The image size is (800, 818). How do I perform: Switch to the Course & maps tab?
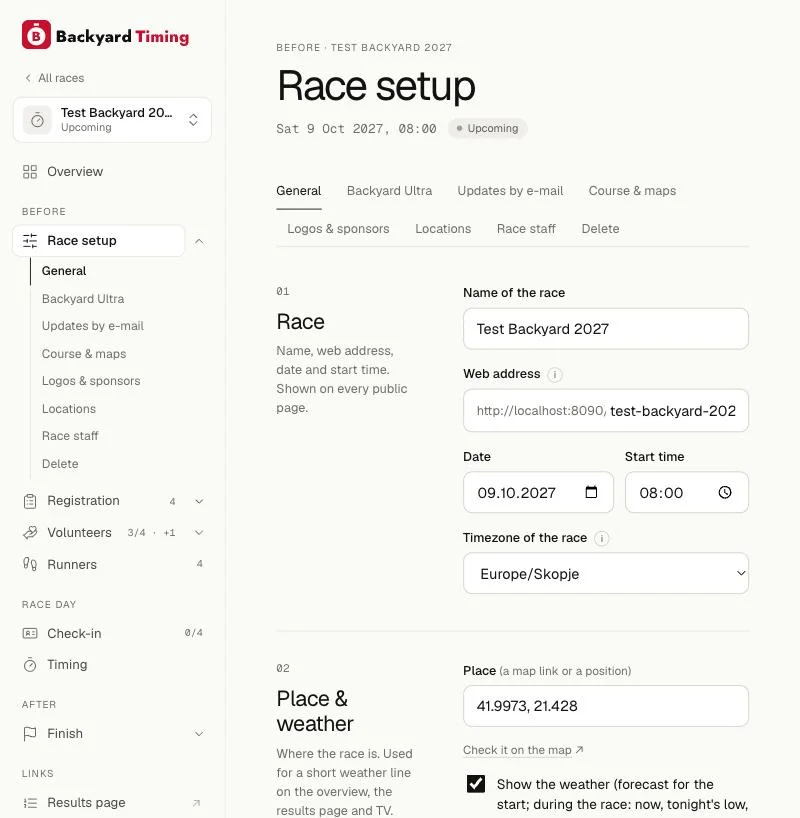[x=632, y=191]
